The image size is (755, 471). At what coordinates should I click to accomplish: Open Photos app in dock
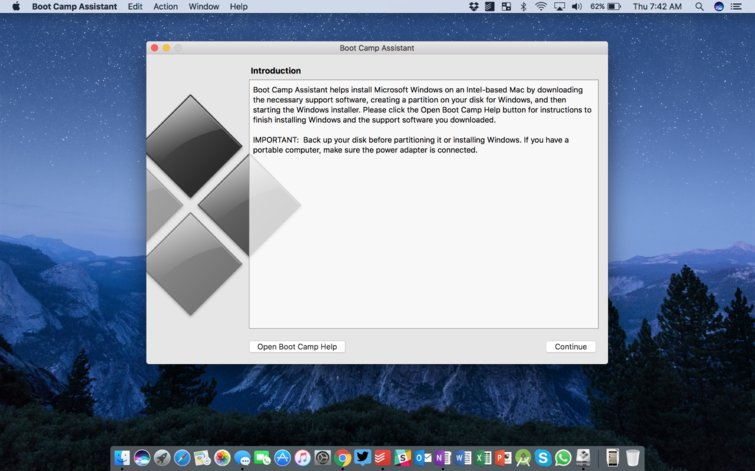(222, 457)
